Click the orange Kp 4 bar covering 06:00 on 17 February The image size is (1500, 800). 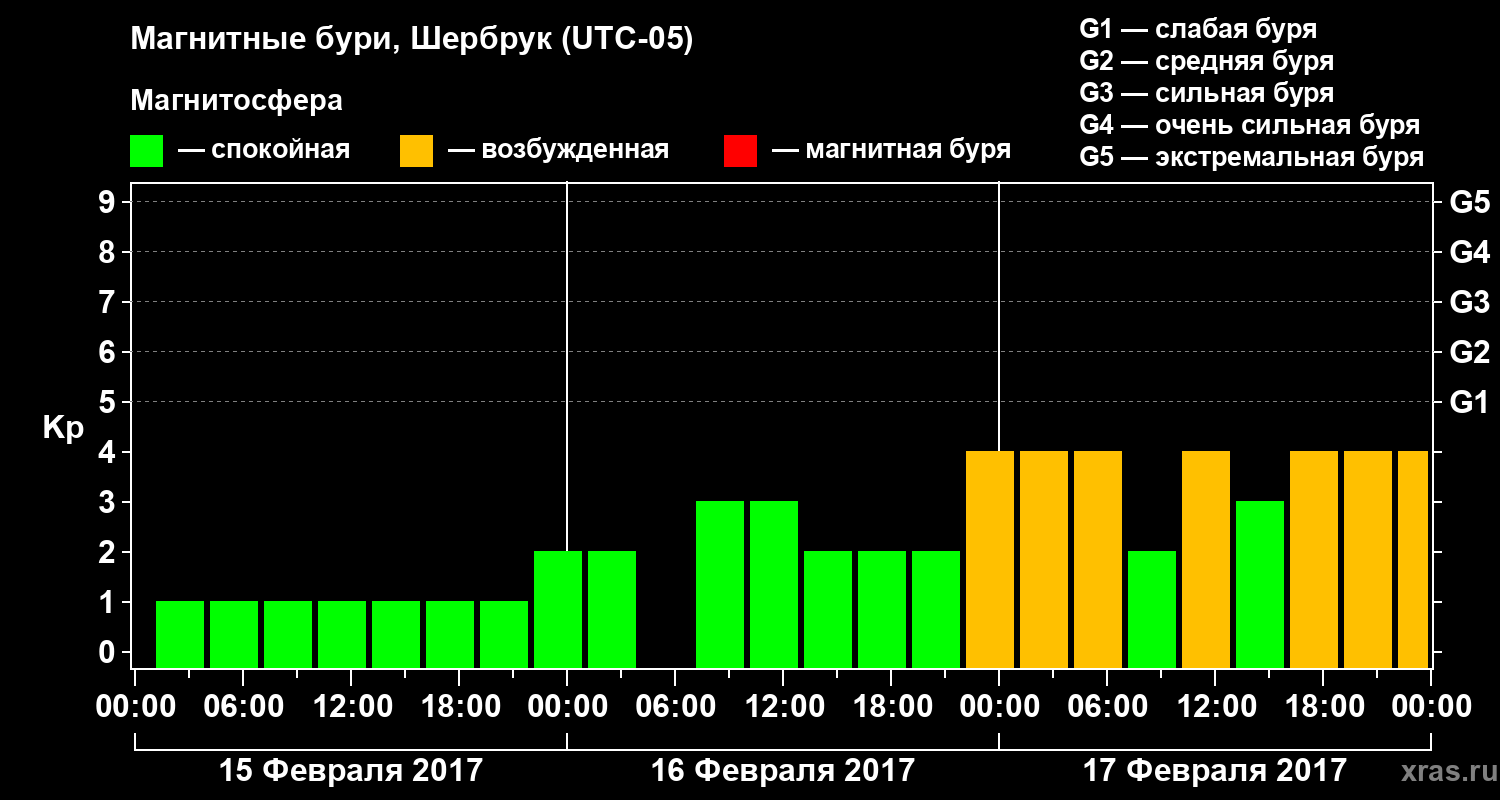(x=1098, y=559)
